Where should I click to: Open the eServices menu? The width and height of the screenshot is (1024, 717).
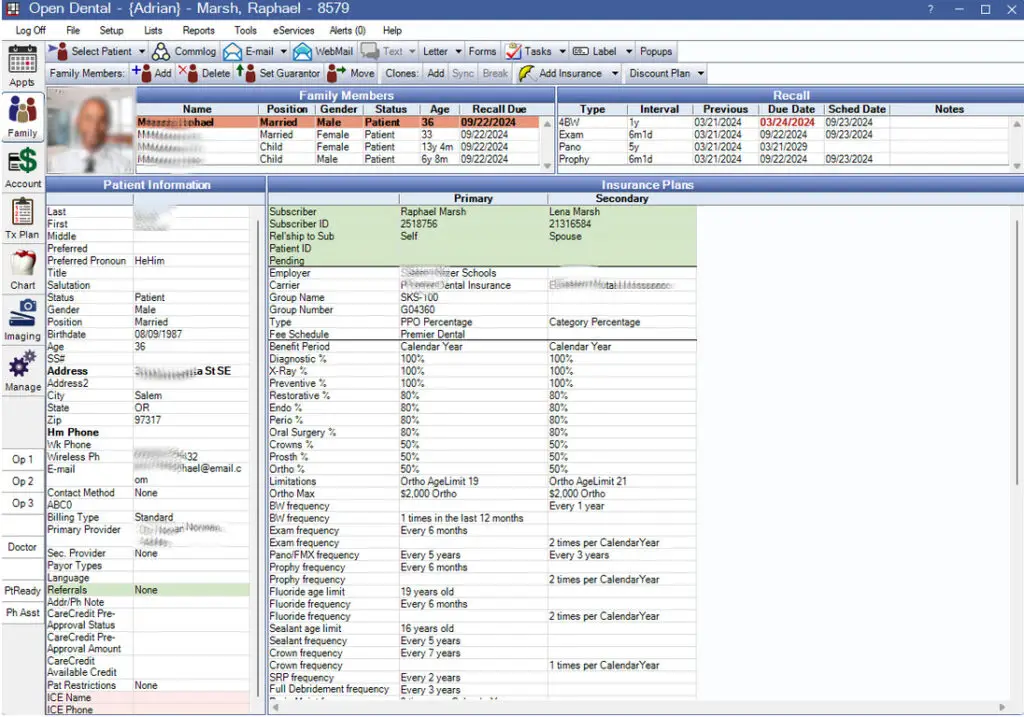[293, 30]
